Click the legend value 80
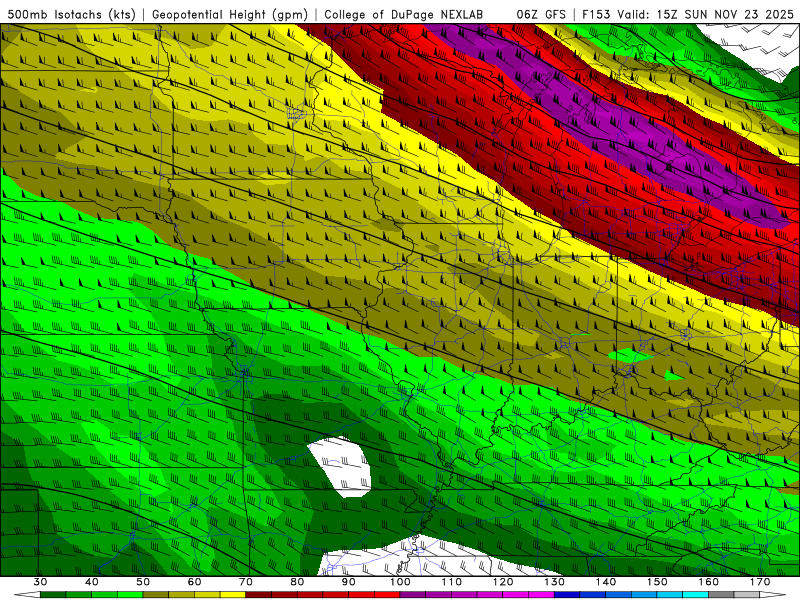This screenshot has width=800, height=600. [x=297, y=582]
